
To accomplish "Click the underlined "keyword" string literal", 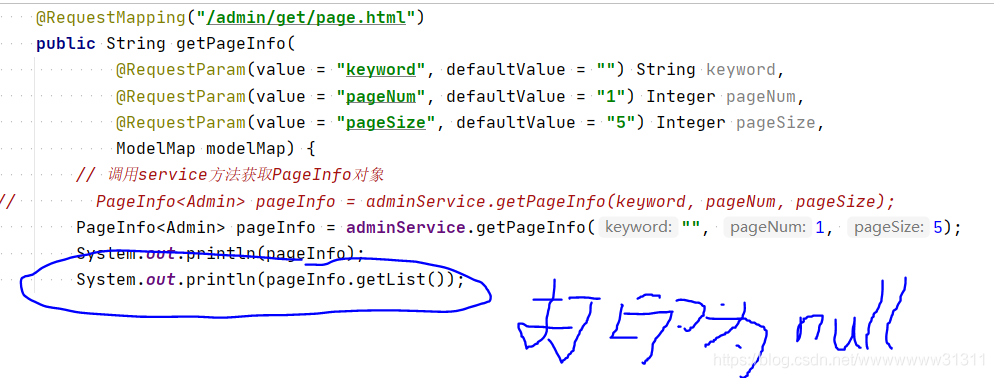I will click(381, 69).
